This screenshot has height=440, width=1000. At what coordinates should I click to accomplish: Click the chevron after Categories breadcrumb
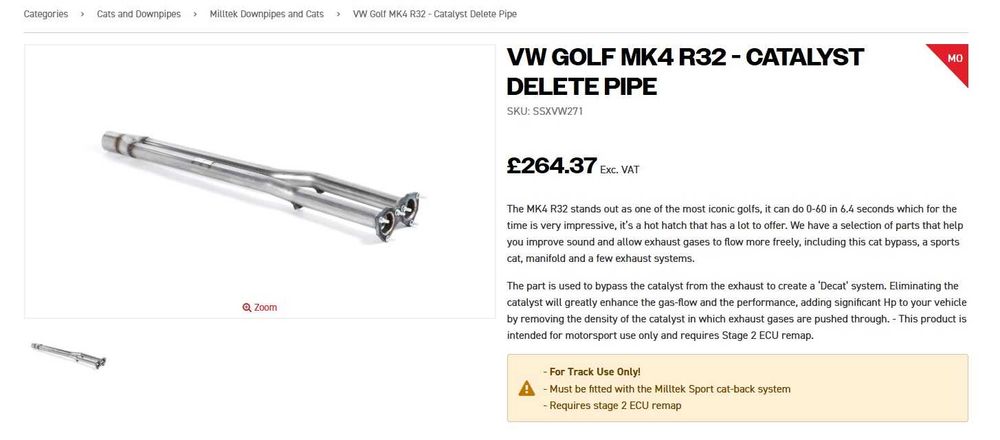coord(83,14)
